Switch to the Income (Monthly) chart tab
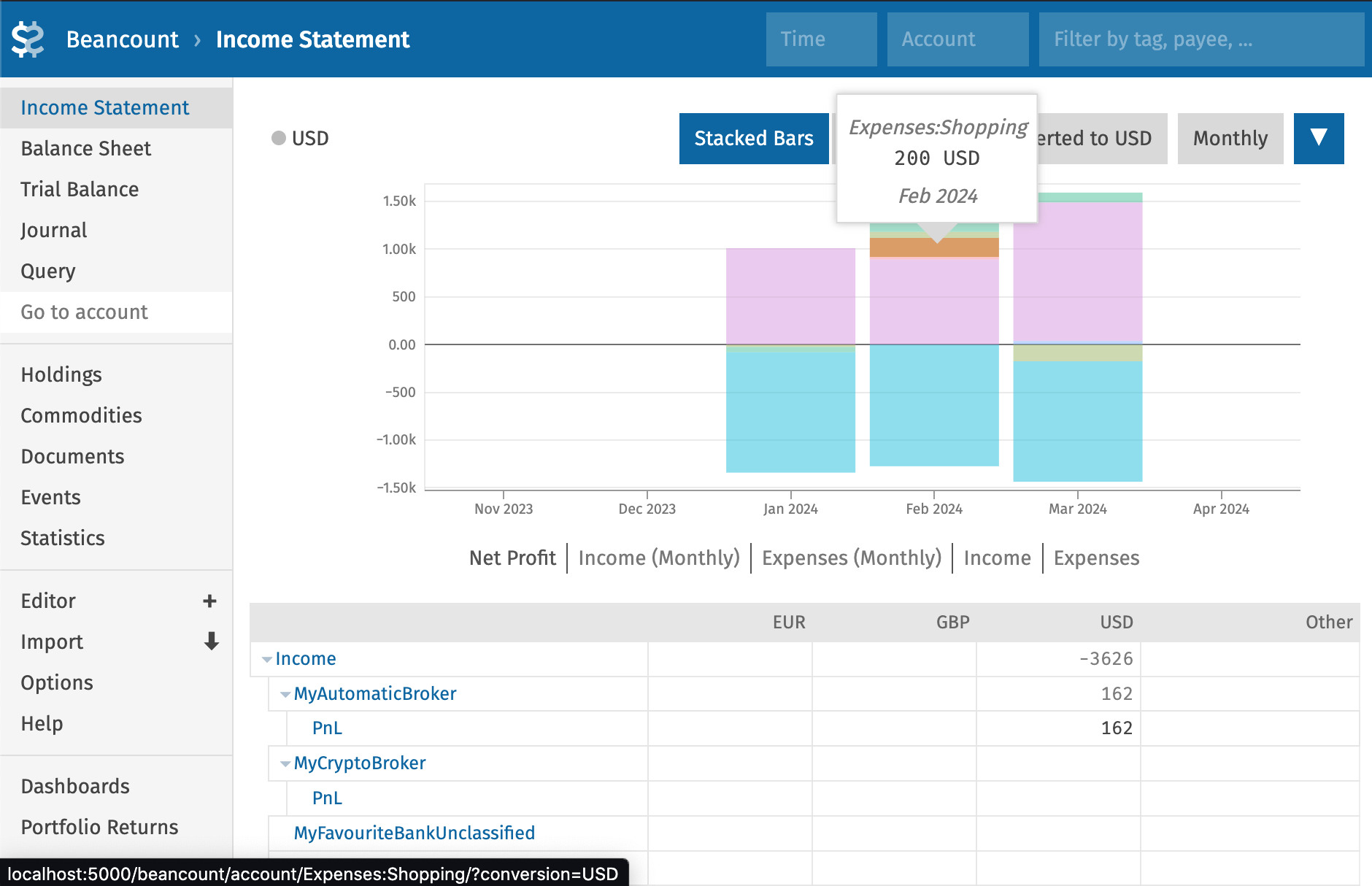The height and width of the screenshot is (886, 1372). click(x=659, y=558)
